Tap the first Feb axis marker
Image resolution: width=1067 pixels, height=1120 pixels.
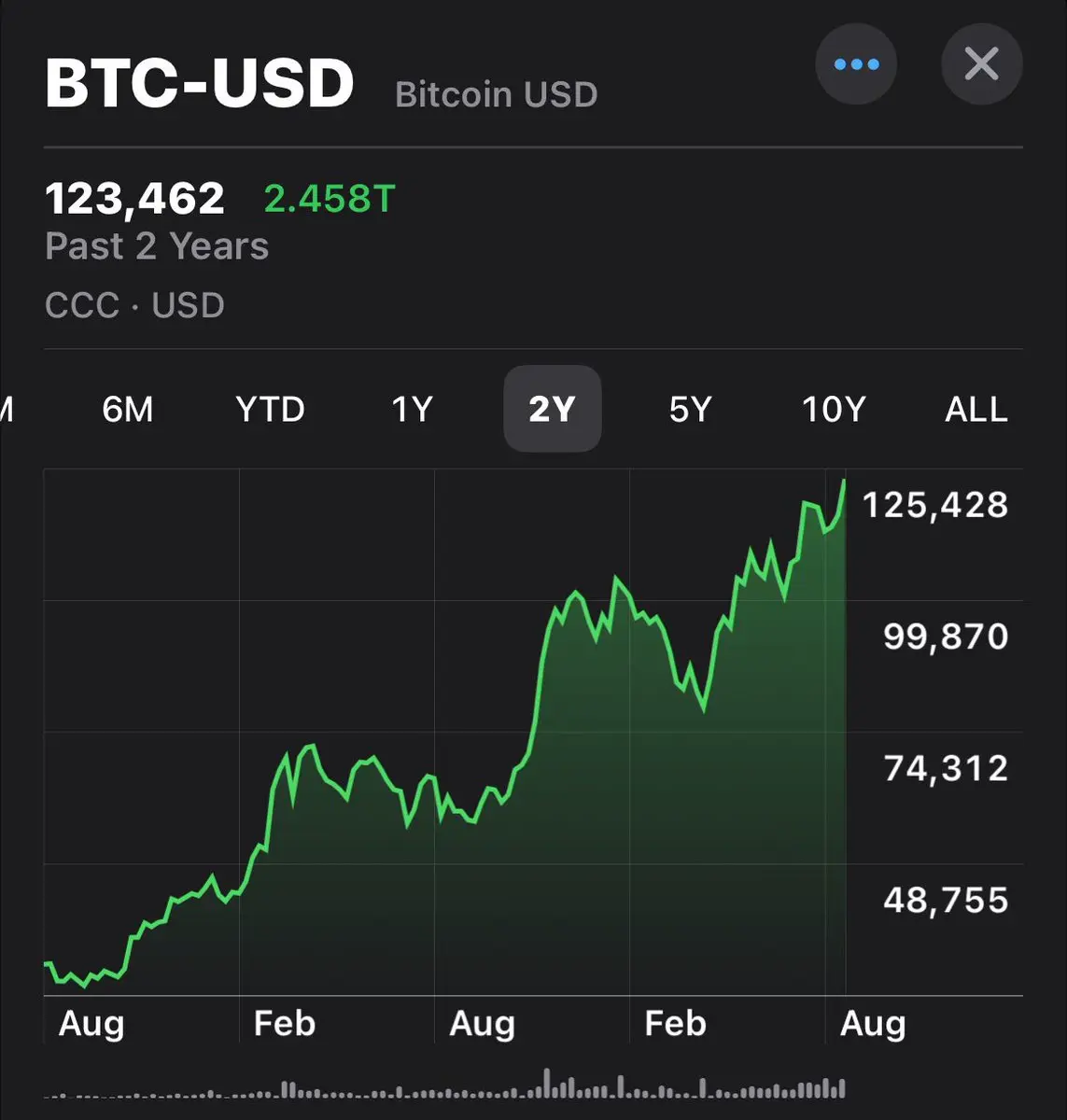(x=285, y=1024)
